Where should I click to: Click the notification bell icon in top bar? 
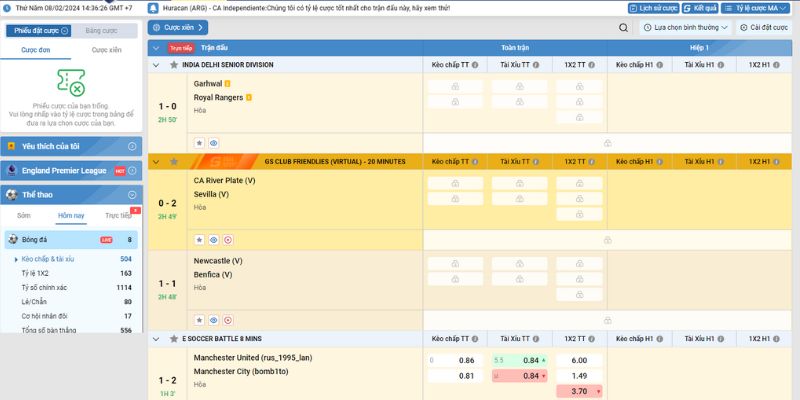click(x=153, y=7)
